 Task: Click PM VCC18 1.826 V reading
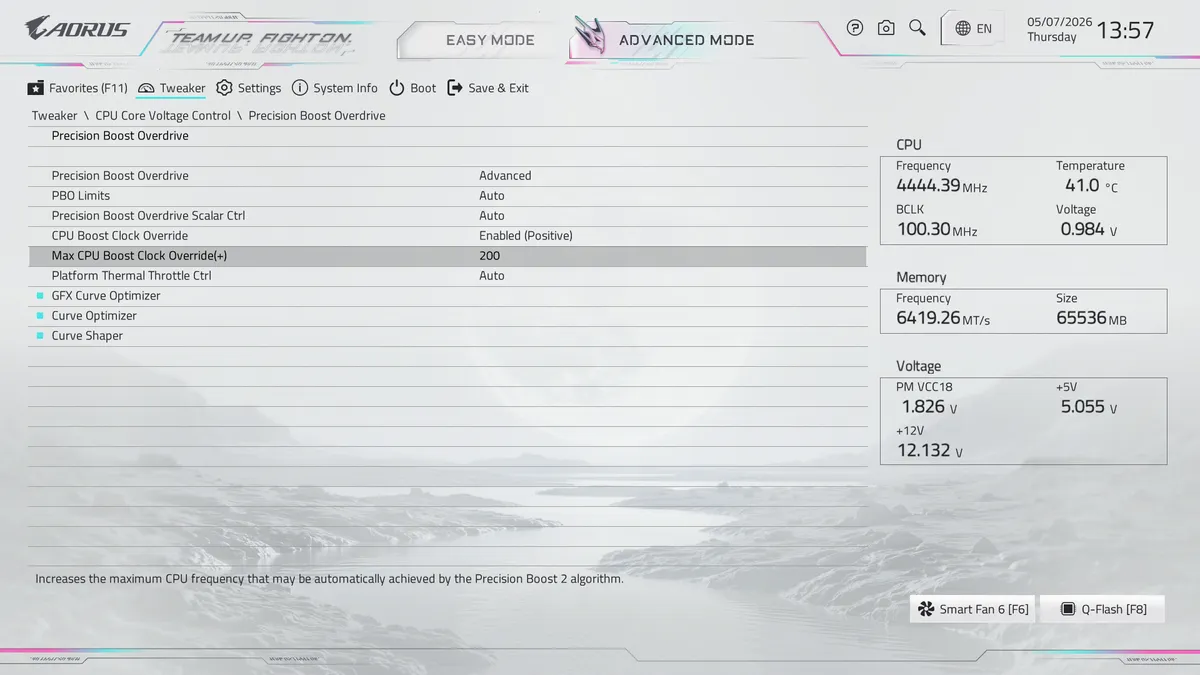coord(929,407)
